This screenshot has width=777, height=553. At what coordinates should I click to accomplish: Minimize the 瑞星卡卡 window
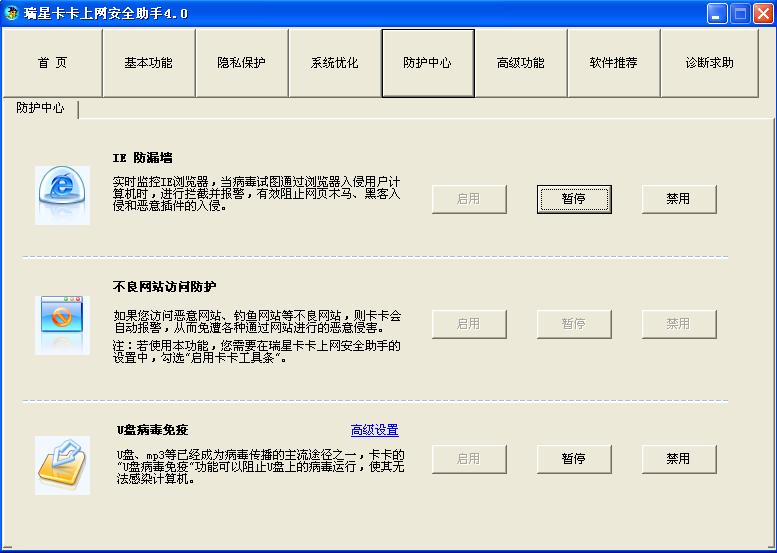[717, 13]
